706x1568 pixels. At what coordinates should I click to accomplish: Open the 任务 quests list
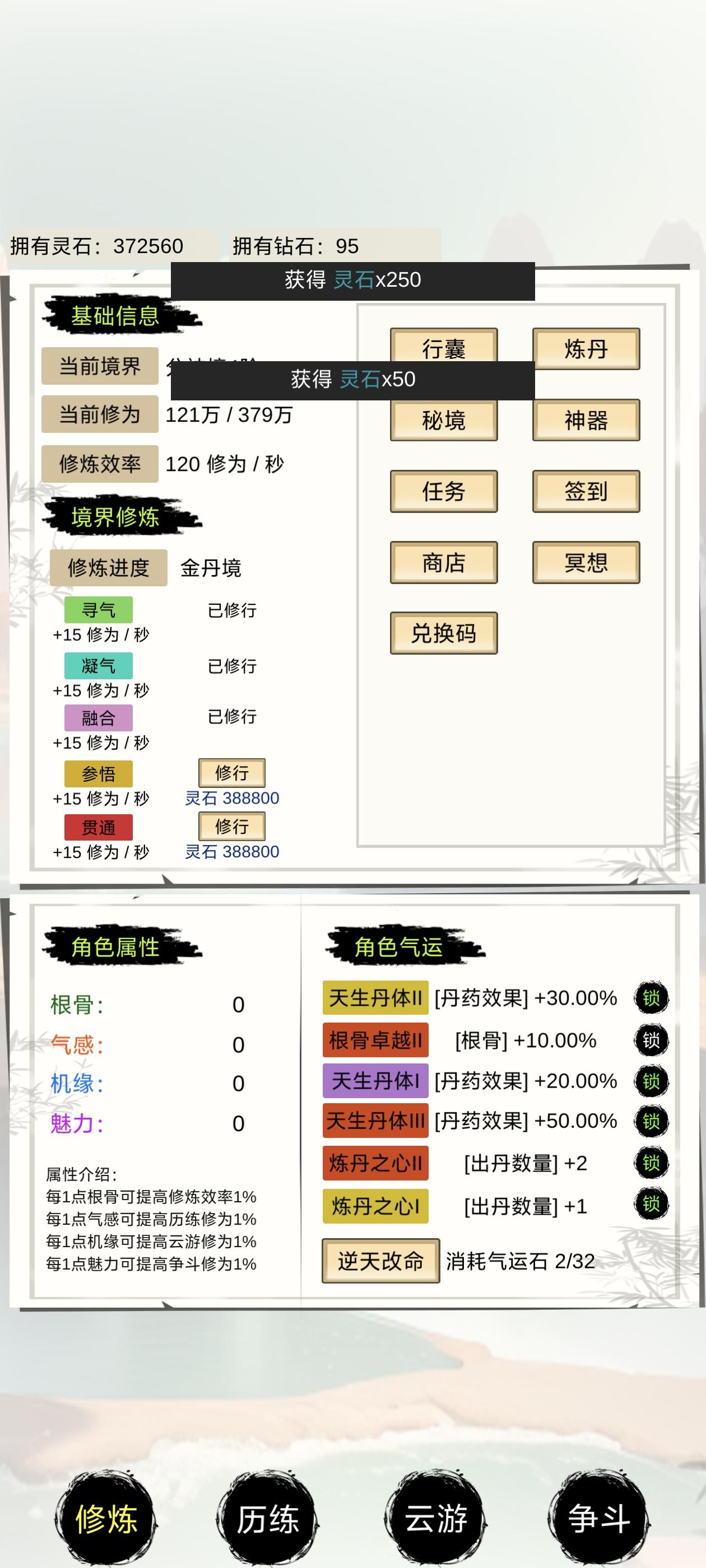pyautogui.click(x=443, y=491)
